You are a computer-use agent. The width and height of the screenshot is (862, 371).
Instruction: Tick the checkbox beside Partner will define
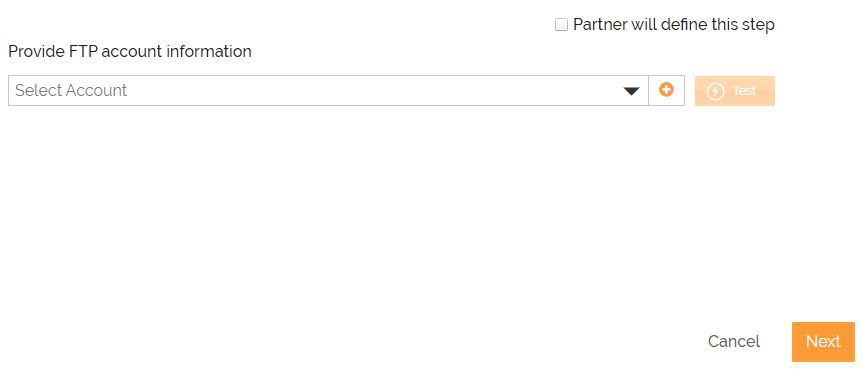(561, 25)
